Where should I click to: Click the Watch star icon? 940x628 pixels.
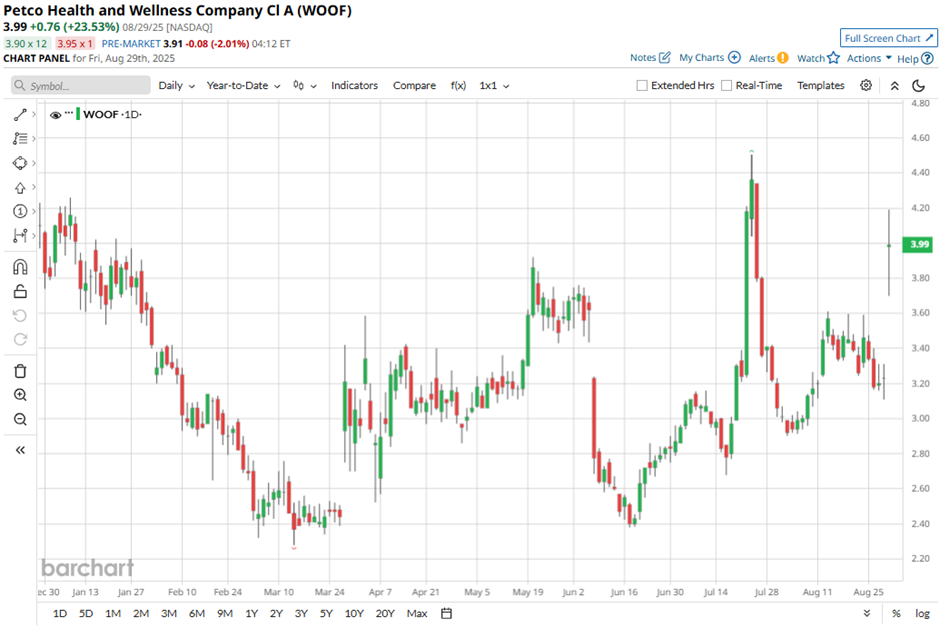pyautogui.click(x=833, y=58)
